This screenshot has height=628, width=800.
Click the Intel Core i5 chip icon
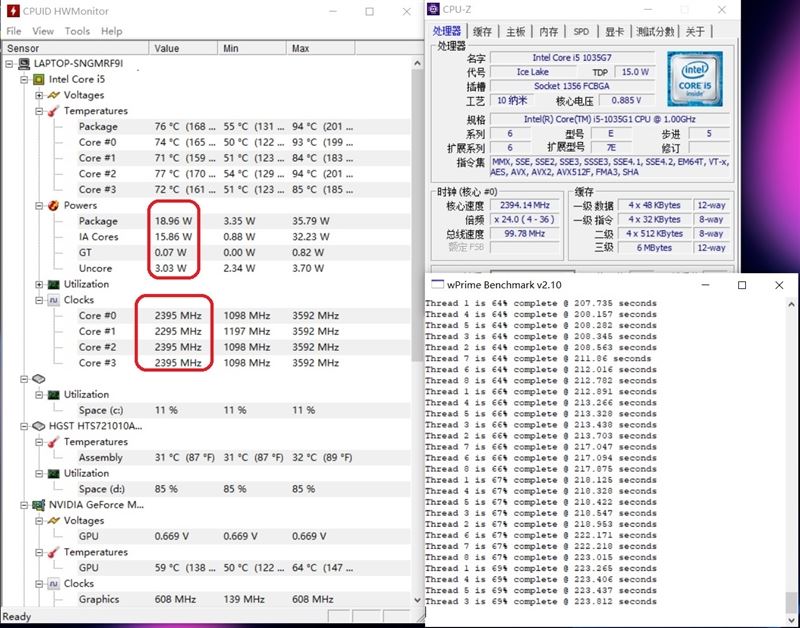tap(39, 80)
